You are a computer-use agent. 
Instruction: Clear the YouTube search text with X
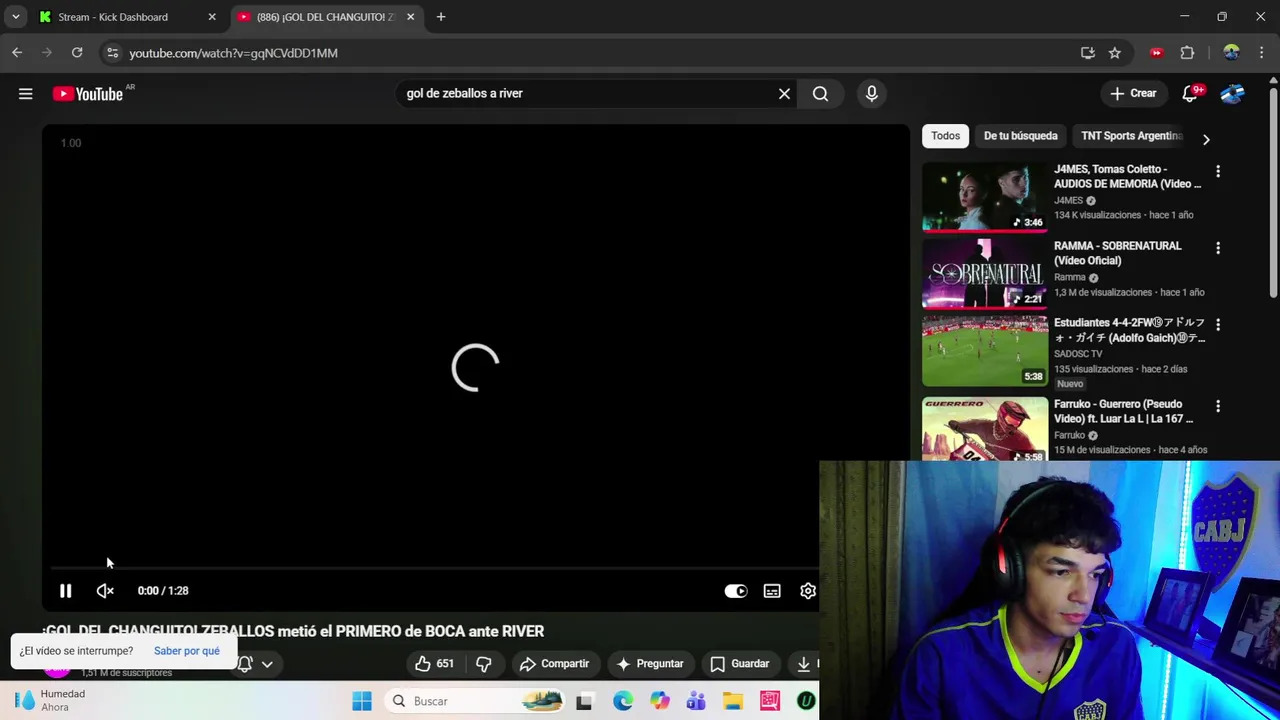coord(784,93)
